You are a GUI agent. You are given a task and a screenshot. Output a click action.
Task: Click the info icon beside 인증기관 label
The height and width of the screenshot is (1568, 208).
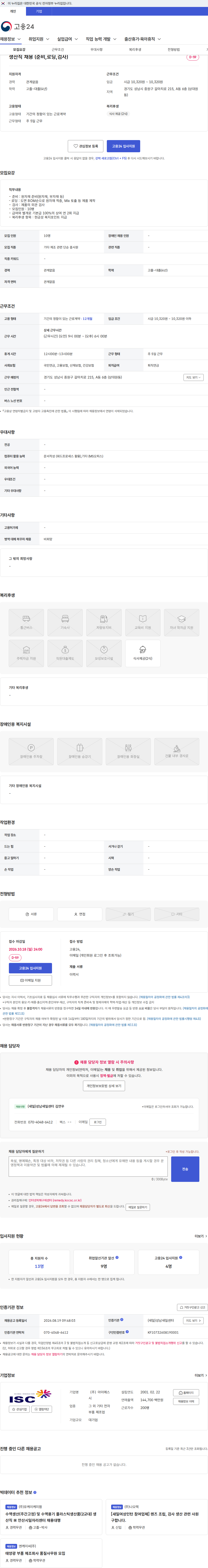pyautogui.click(x=122, y=1320)
